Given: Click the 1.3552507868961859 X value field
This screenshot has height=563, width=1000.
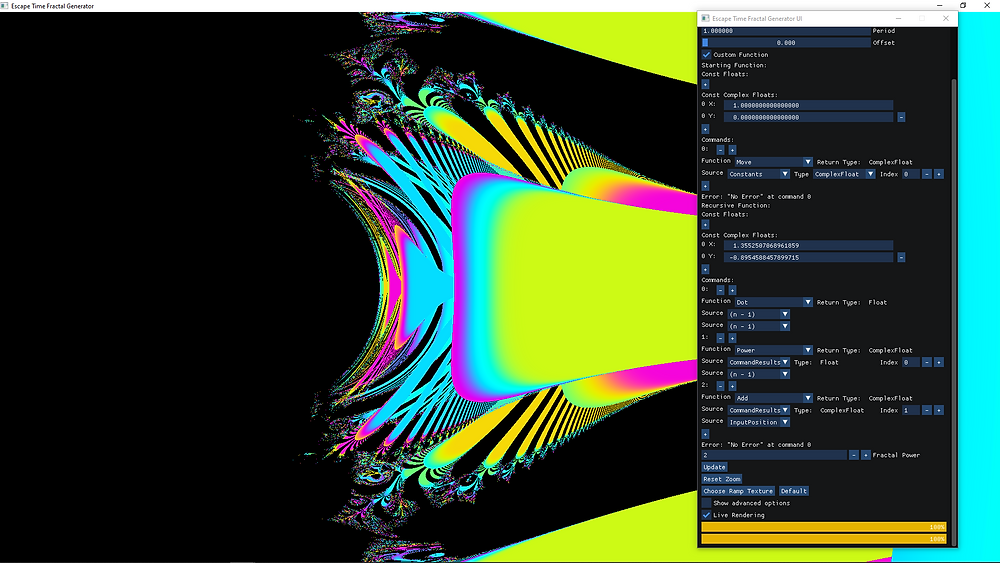Looking at the screenshot, I should pyautogui.click(x=809, y=245).
